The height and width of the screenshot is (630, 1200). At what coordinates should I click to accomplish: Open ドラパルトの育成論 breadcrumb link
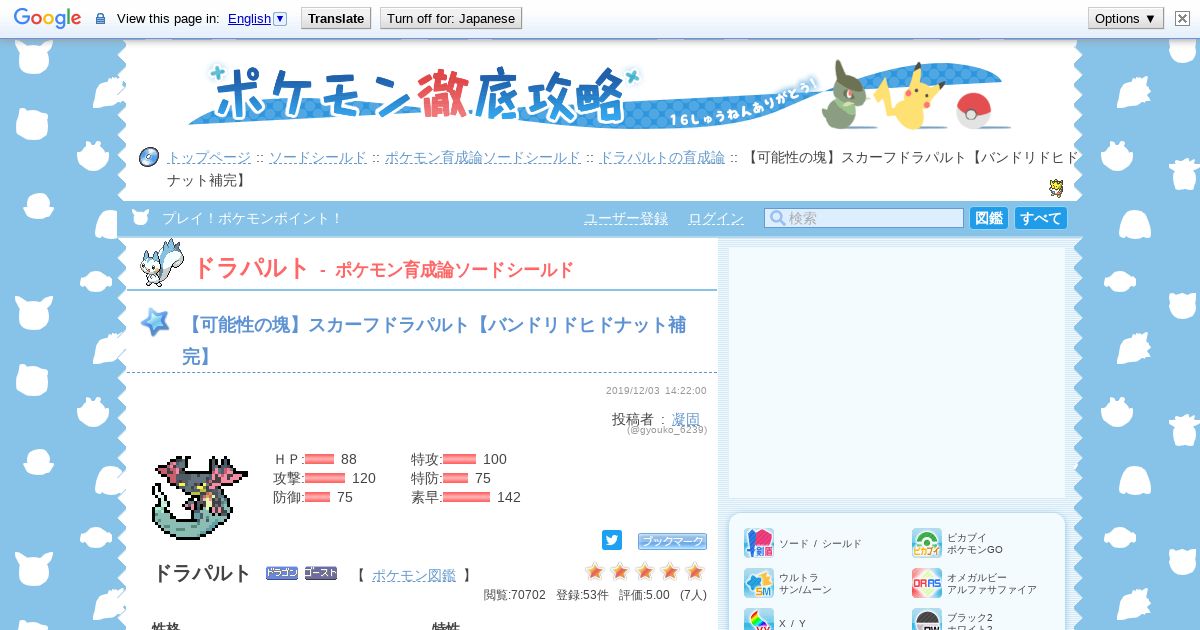pyautogui.click(x=662, y=158)
